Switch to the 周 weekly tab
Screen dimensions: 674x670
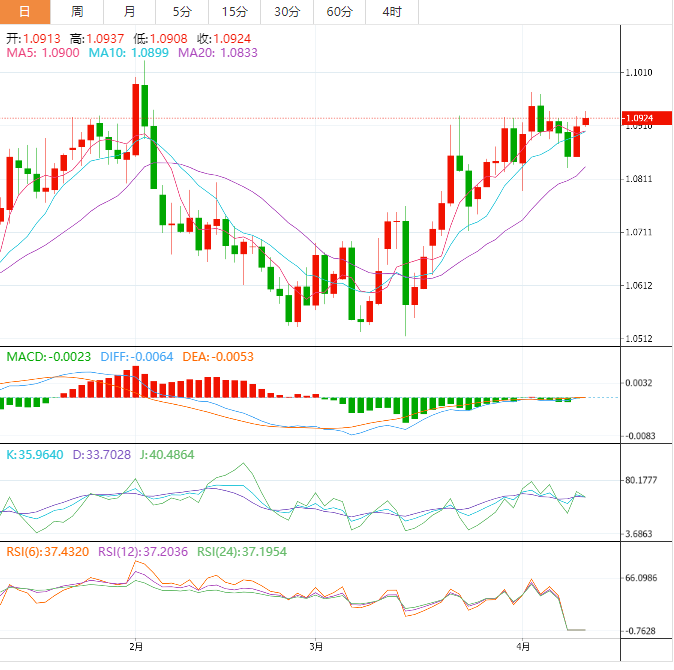point(77,12)
